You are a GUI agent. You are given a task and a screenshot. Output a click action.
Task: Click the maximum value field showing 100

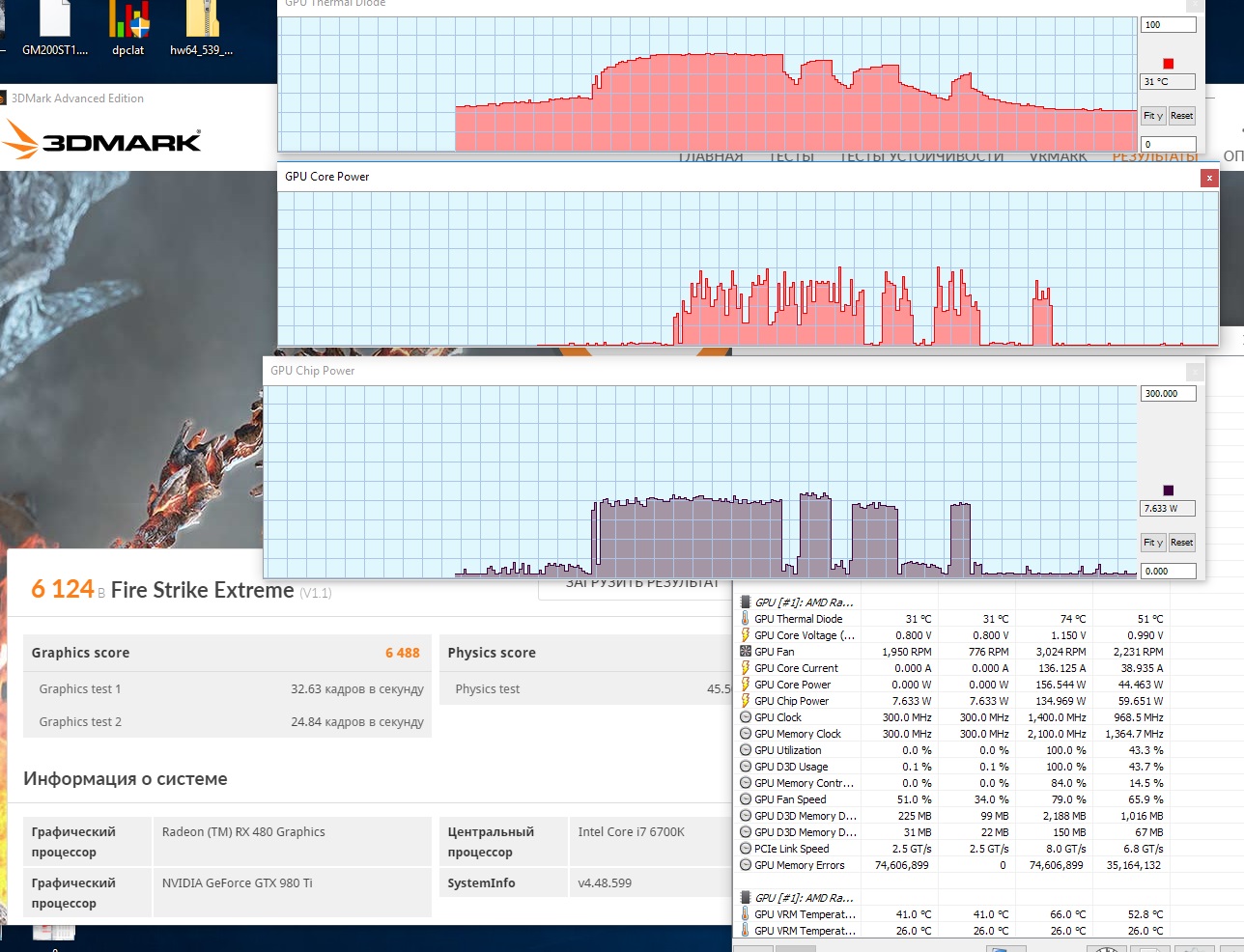tap(1168, 25)
